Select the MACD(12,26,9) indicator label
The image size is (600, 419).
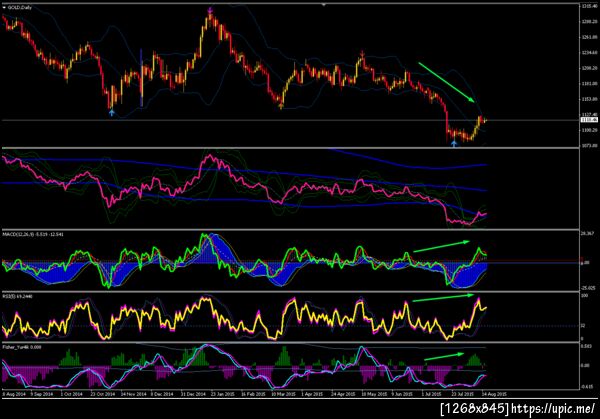click(33, 234)
